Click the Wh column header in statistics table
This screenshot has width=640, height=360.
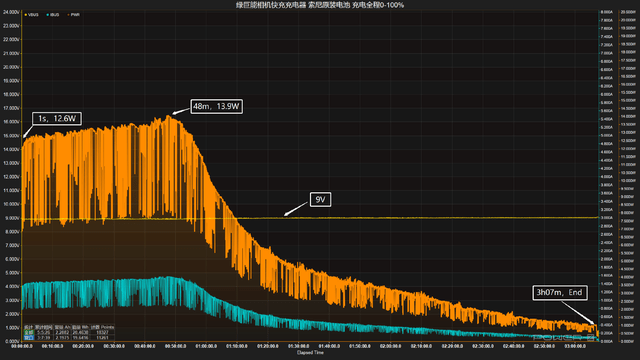coord(80,327)
